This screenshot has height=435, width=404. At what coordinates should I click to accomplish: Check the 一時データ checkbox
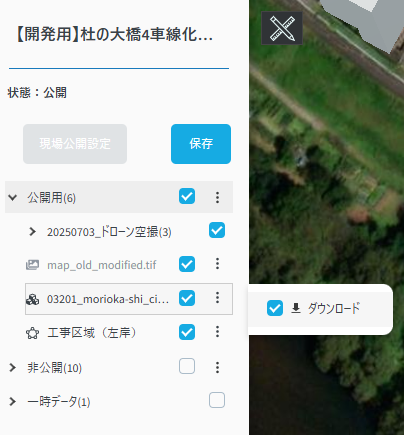pos(217,400)
